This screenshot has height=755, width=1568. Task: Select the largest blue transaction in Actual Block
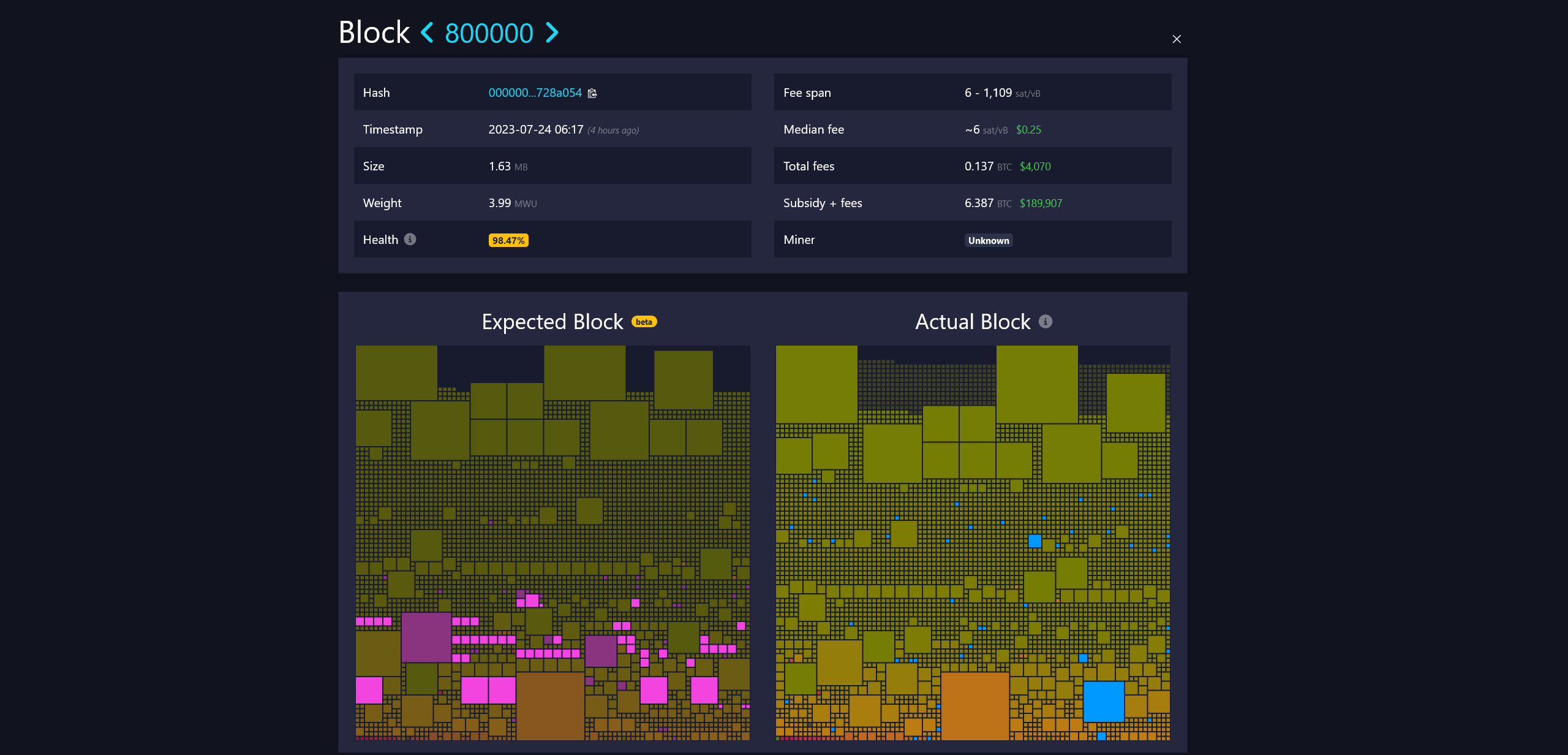click(1103, 701)
